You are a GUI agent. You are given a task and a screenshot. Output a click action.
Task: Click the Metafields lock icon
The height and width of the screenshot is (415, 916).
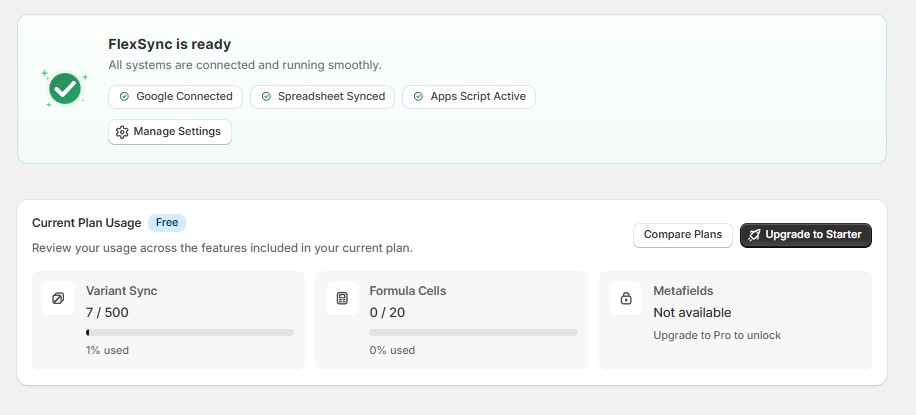[x=626, y=299]
